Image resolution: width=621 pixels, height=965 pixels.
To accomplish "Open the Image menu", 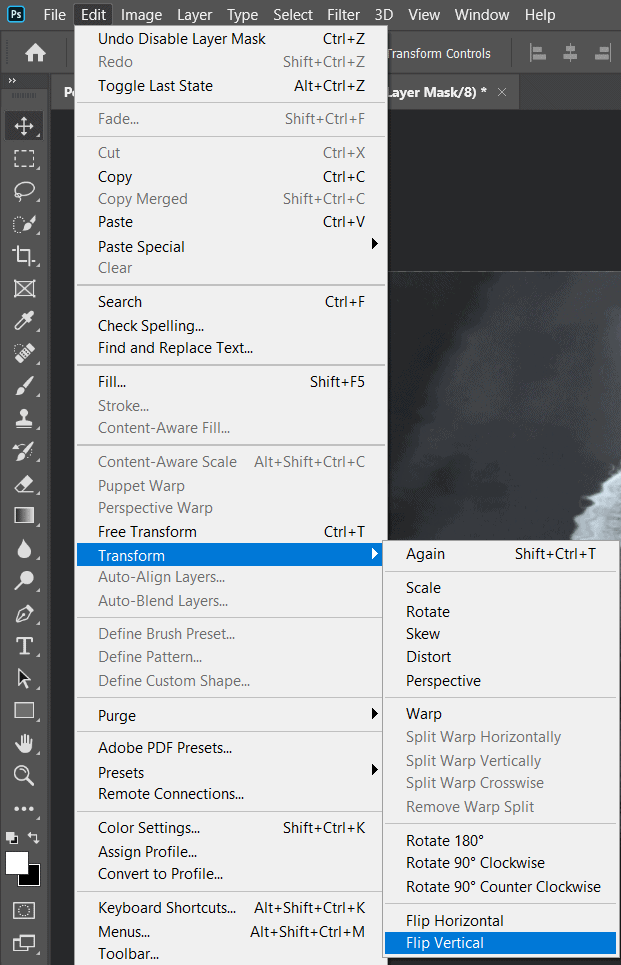I will 142,15.
